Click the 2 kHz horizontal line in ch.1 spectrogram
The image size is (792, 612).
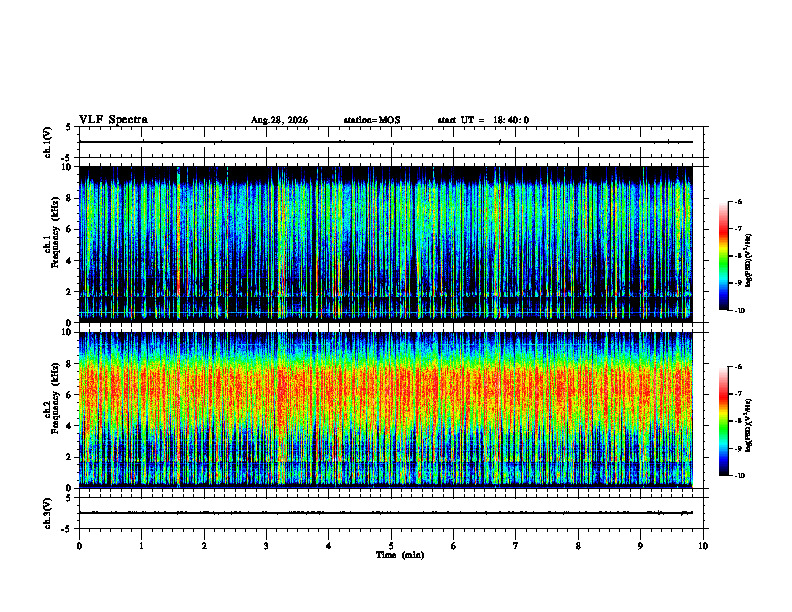tap(385, 294)
